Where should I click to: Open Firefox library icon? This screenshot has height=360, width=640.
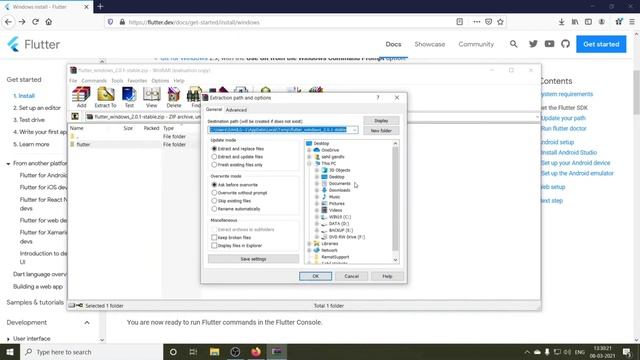575,22
